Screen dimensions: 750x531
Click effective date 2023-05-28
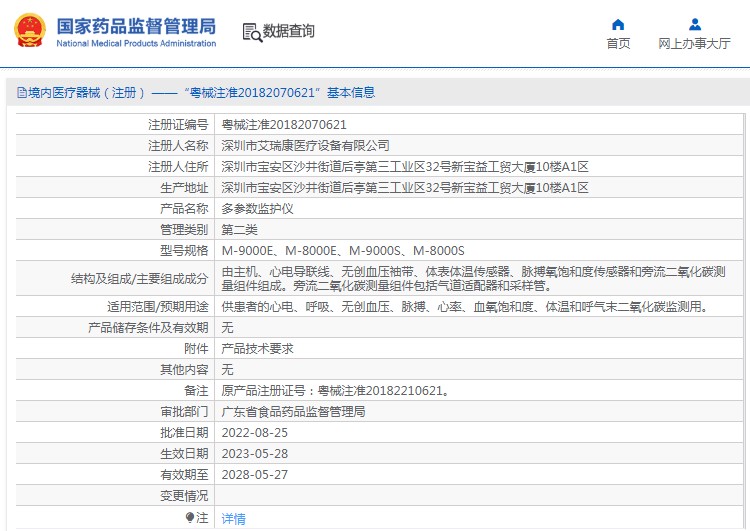coord(254,454)
